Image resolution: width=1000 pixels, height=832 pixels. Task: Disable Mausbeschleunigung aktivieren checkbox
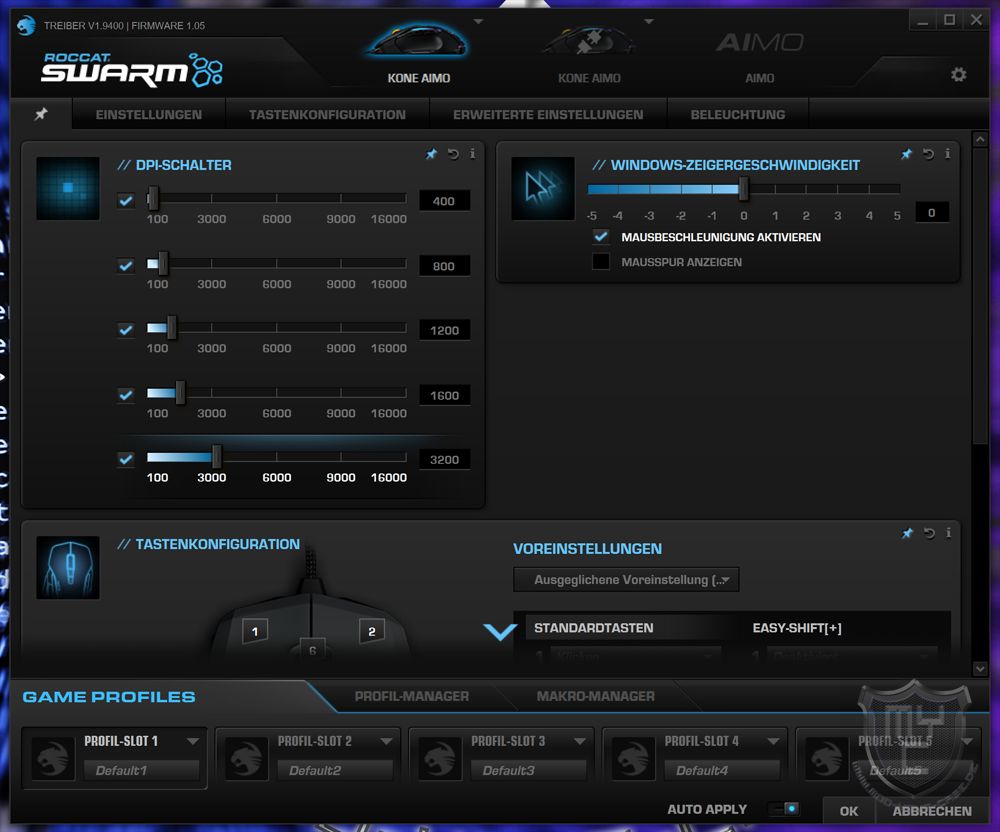point(601,237)
